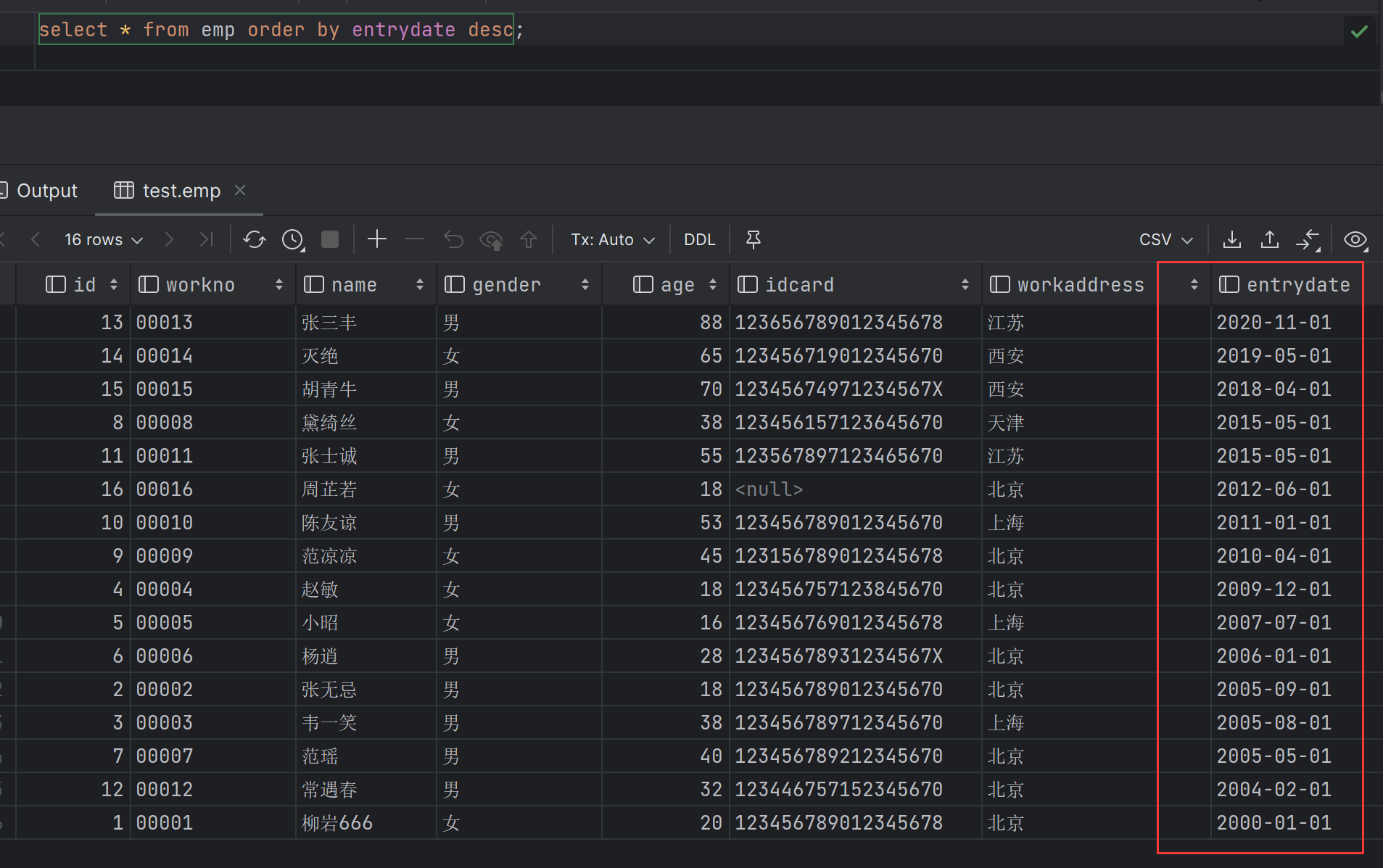This screenshot has width=1383, height=868.
Task: Sort by the gender column arrows
Action: pos(585,284)
